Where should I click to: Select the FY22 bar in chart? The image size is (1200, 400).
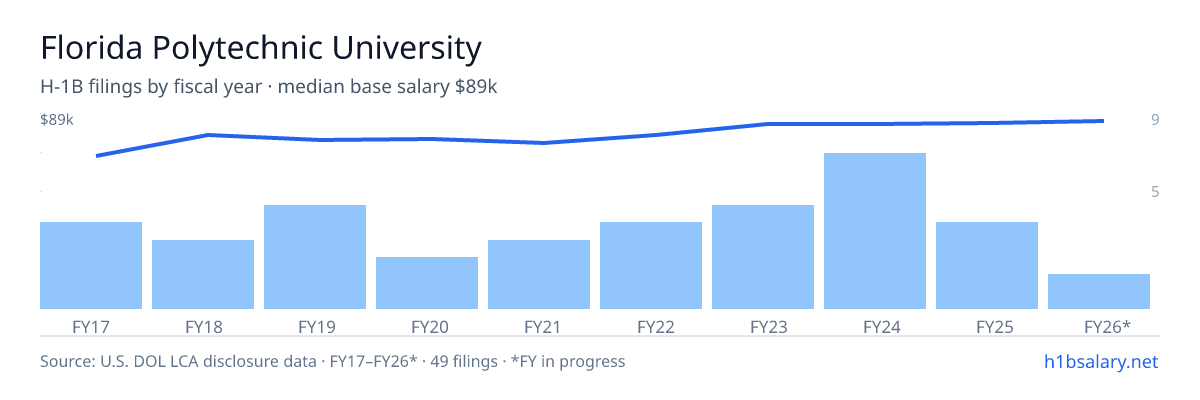pyautogui.click(x=651, y=265)
